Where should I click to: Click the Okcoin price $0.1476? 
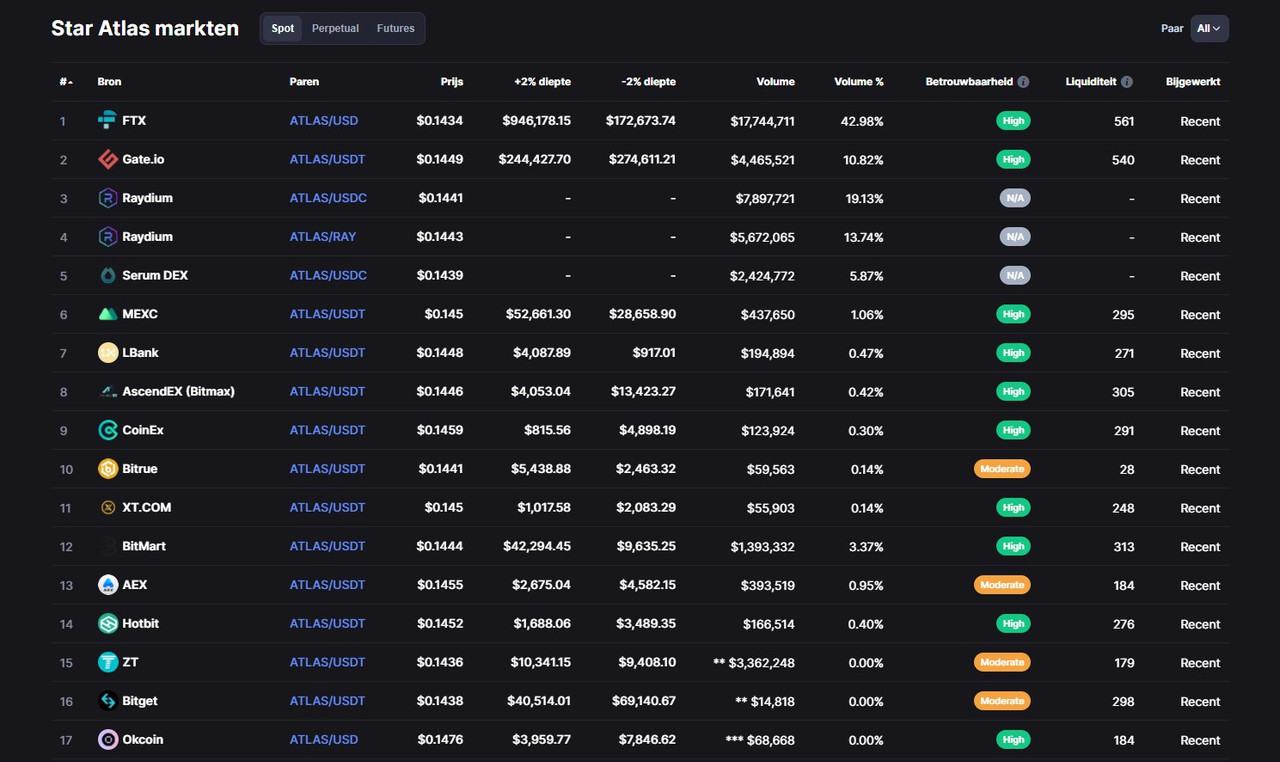pos(440,740)
